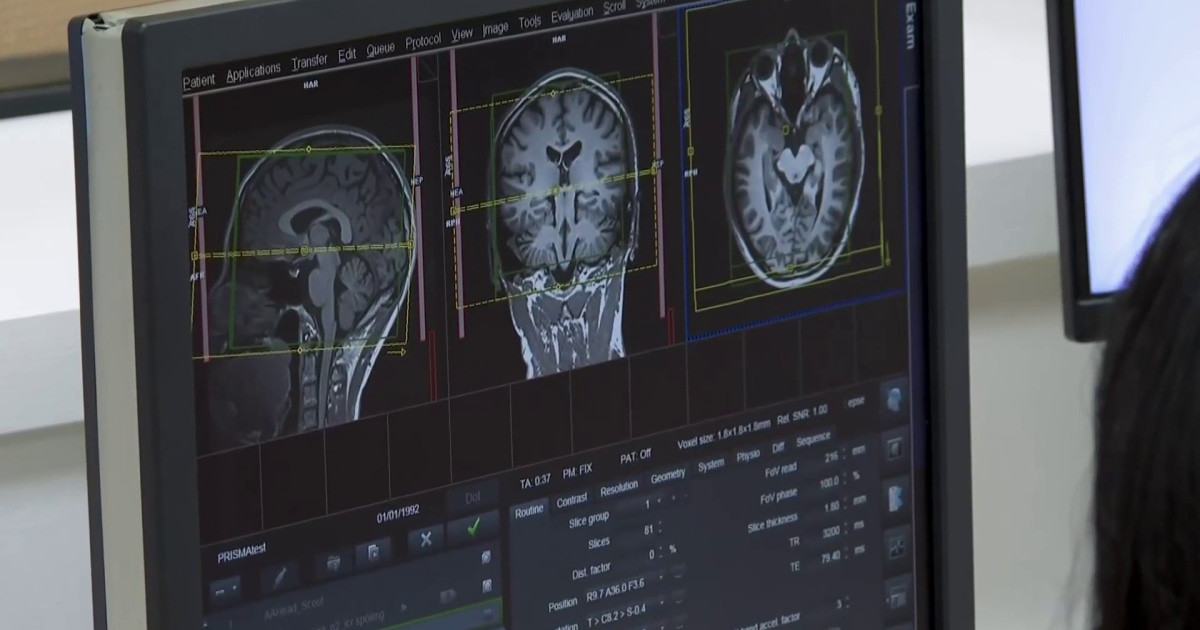The width and height of the screenshot is (1200, 630).
Task: Click the green checkmark apply button
Action: pyautogui.click(x=474, y=526)
